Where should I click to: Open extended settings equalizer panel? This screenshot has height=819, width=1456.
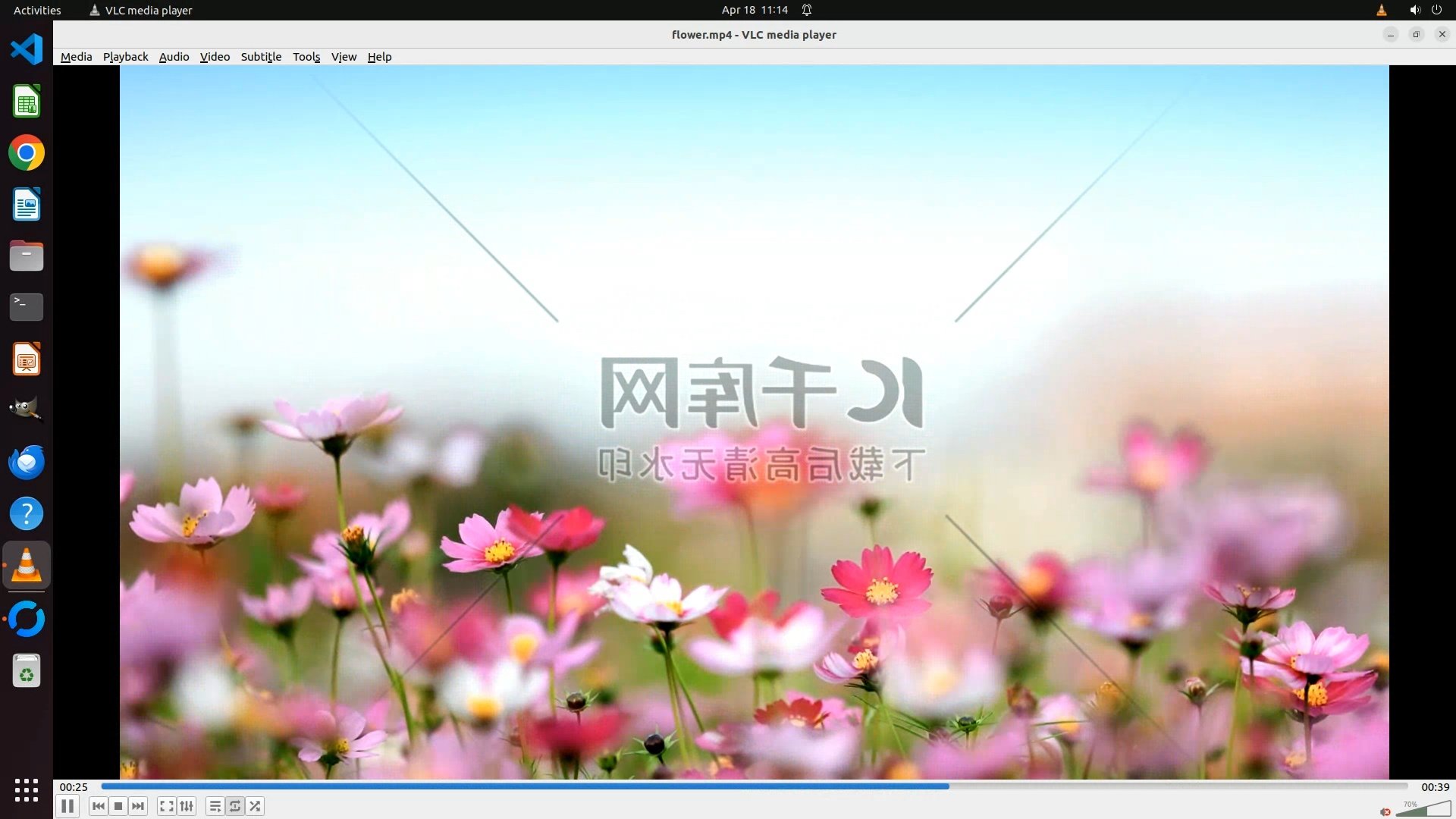tap(187, 806)
